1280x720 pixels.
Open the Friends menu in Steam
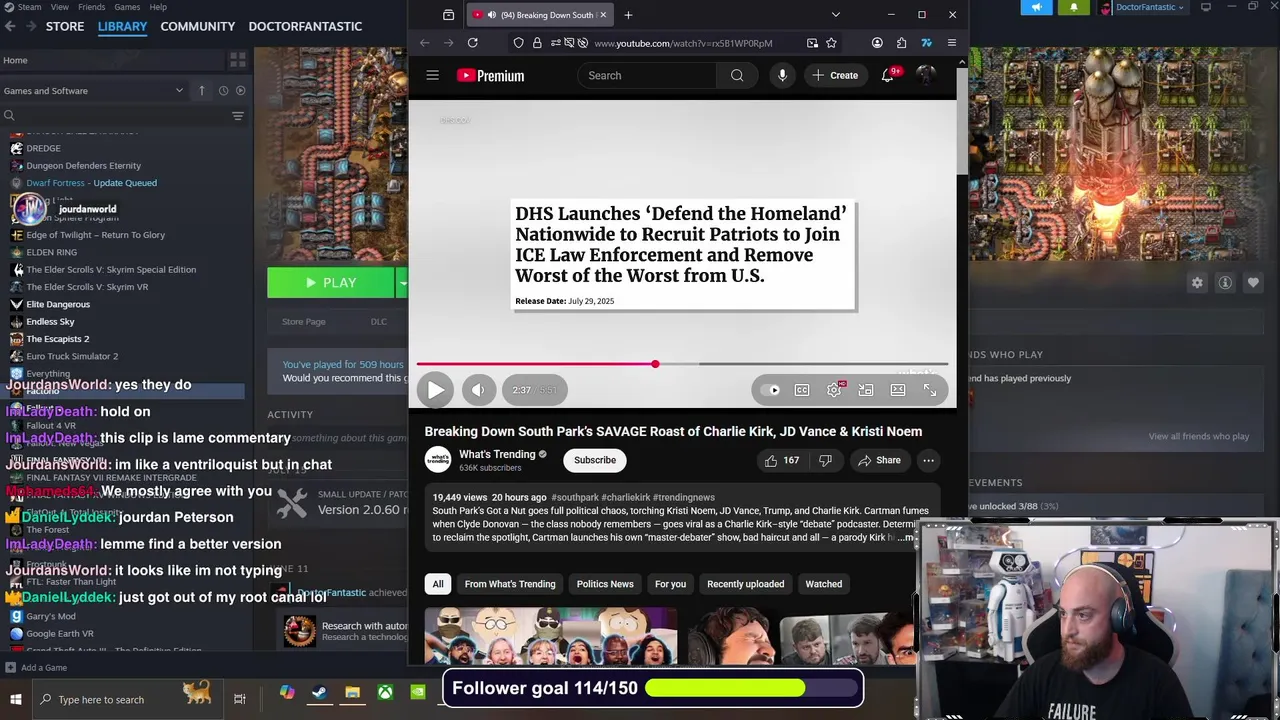tap(91, 7)
